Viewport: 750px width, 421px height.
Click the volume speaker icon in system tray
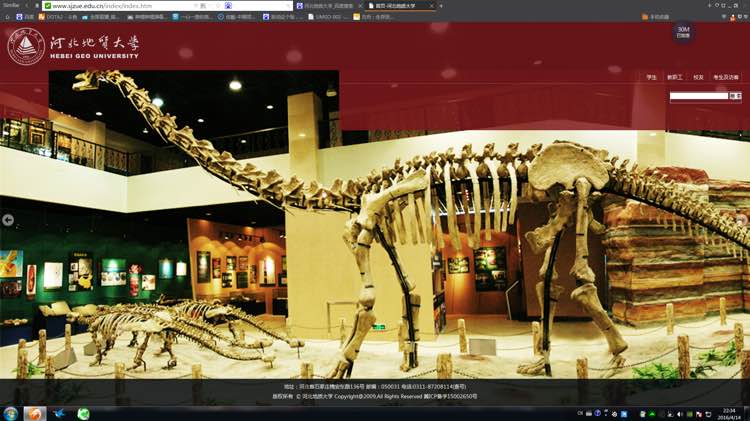[x=680, y=414]
